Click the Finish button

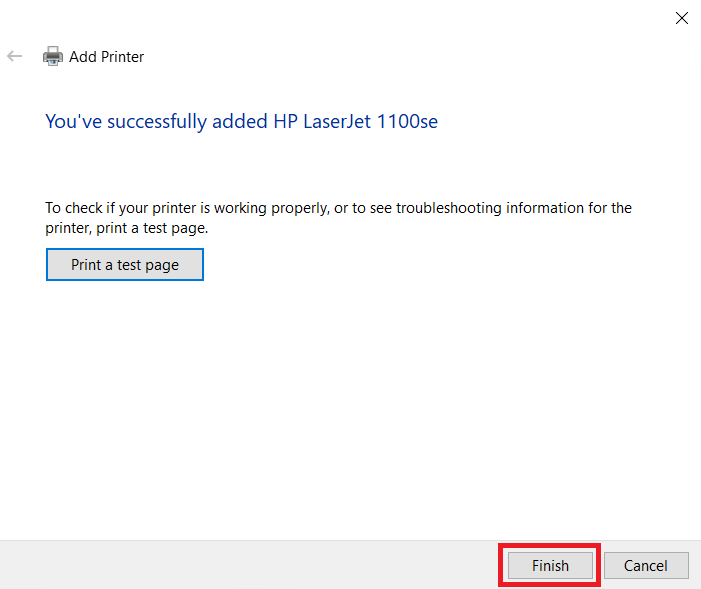(x=550, y=565)
